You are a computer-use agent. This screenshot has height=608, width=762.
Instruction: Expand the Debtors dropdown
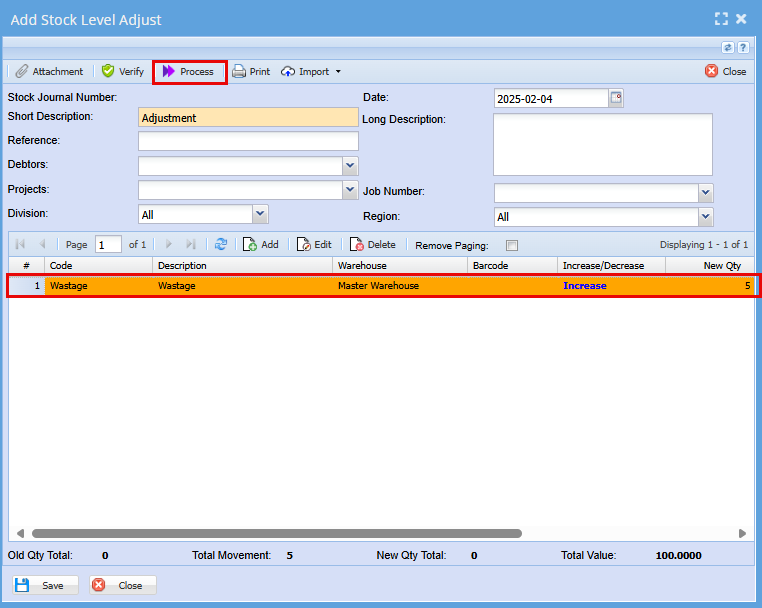coord(350,166)
